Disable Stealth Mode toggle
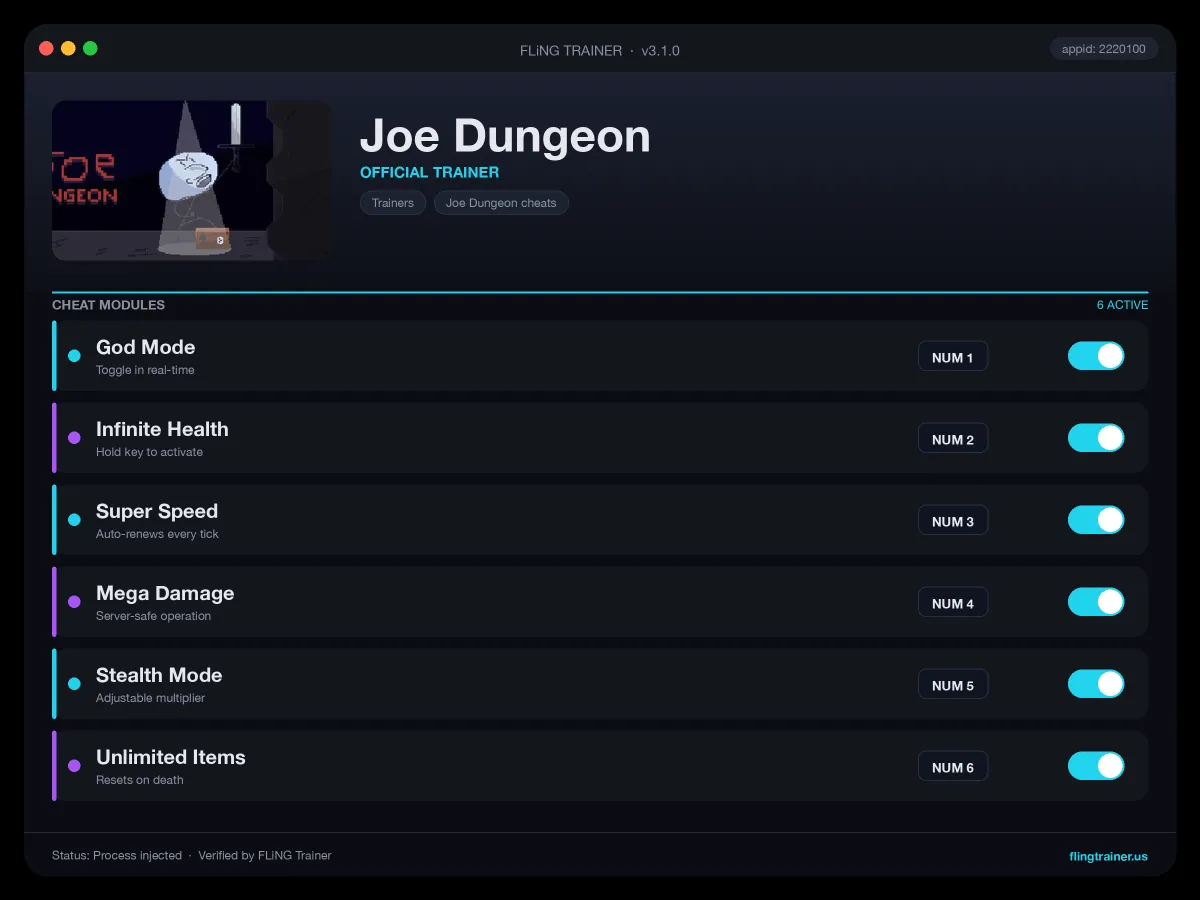The image size is (1200, 900). (1096, 684)
